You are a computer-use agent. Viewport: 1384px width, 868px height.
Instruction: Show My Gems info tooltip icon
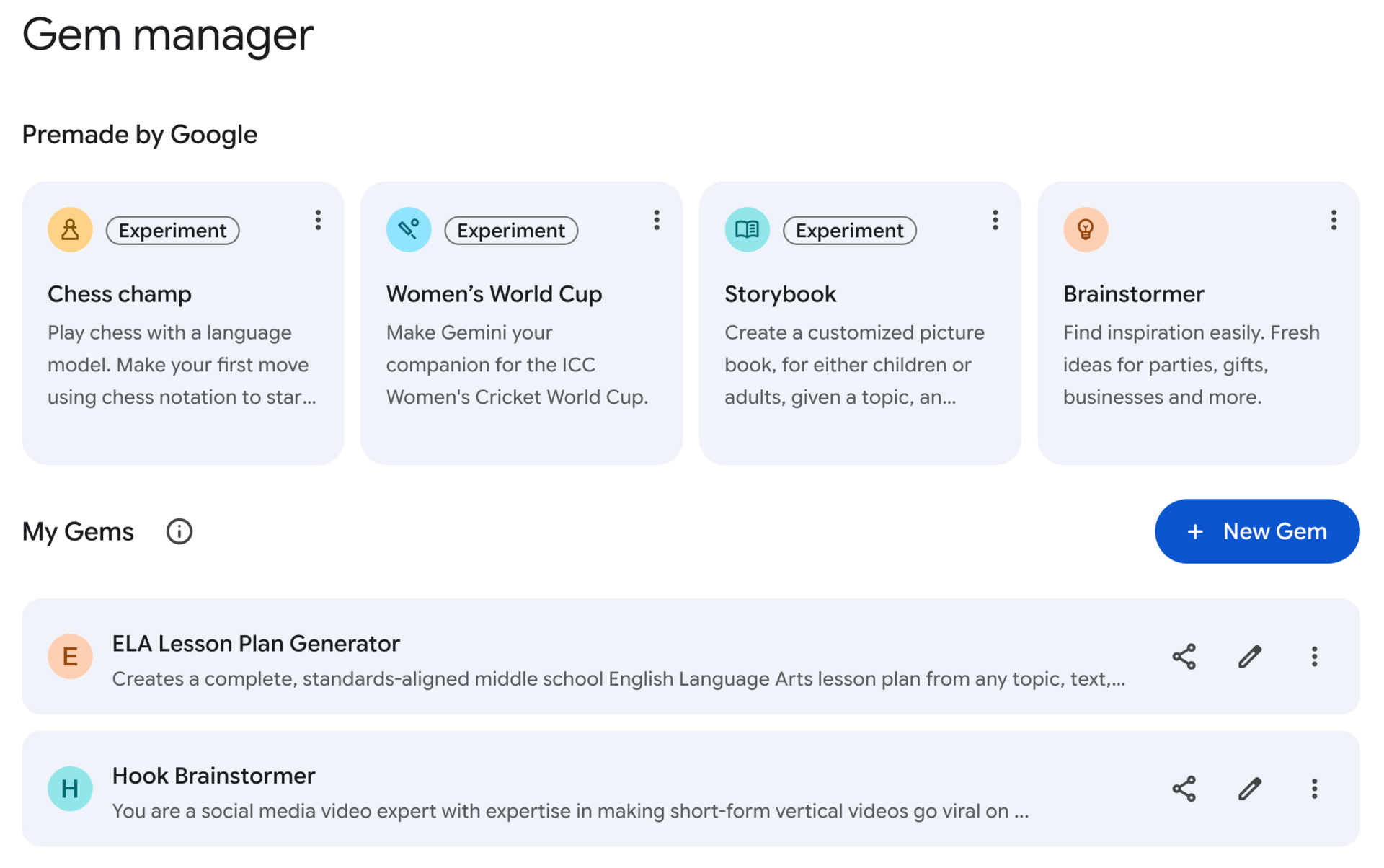(x=179, y=532)
